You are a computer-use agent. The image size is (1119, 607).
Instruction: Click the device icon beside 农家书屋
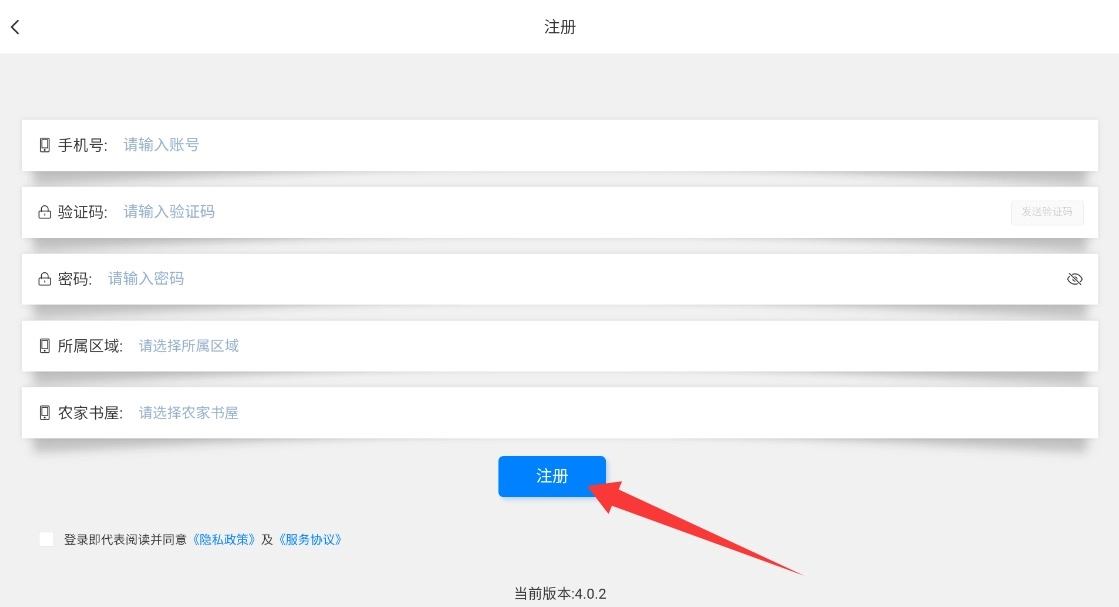coord(44,413)
